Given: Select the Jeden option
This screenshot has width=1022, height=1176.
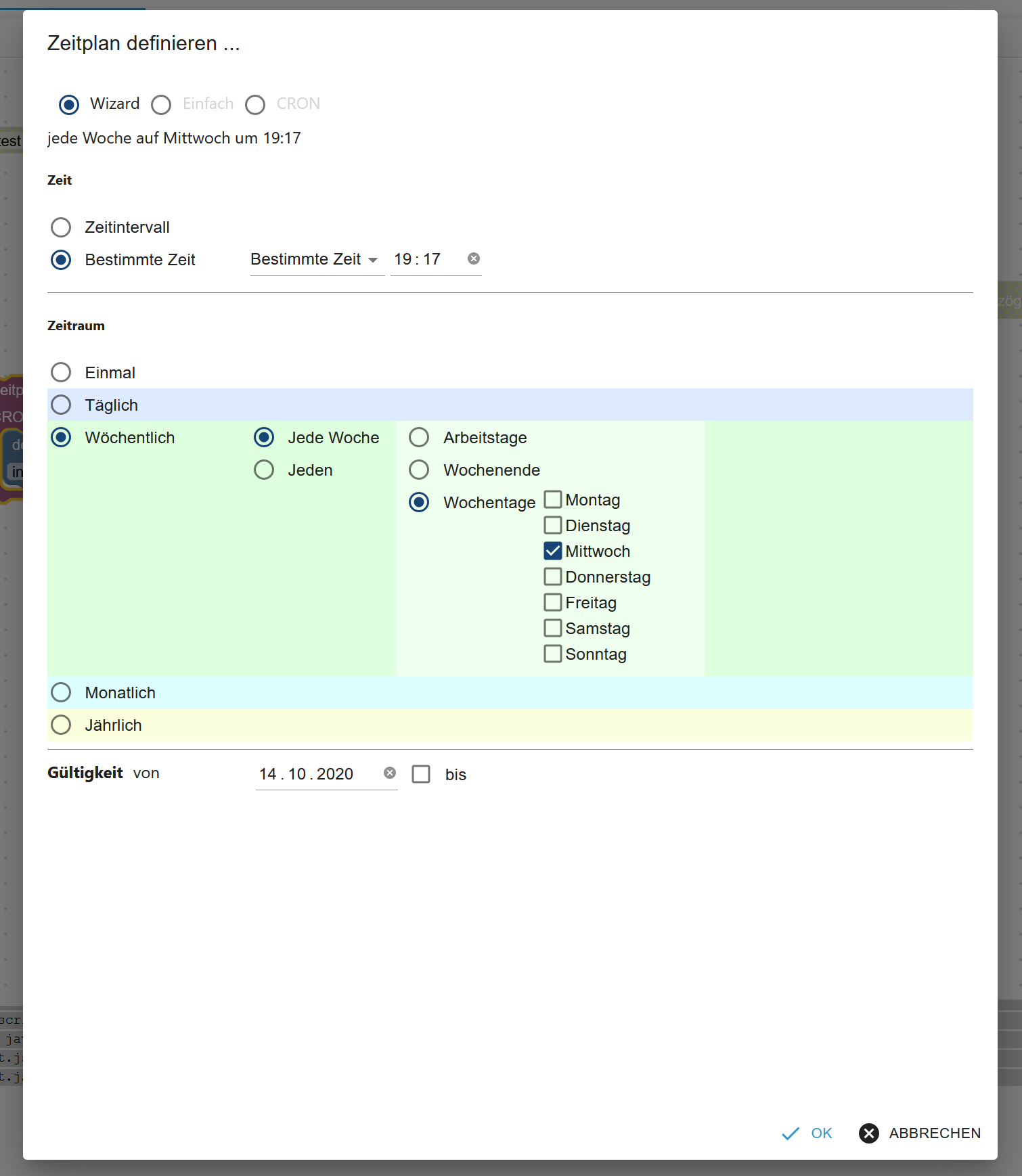Looking at the screenshot, I should 264,470.
